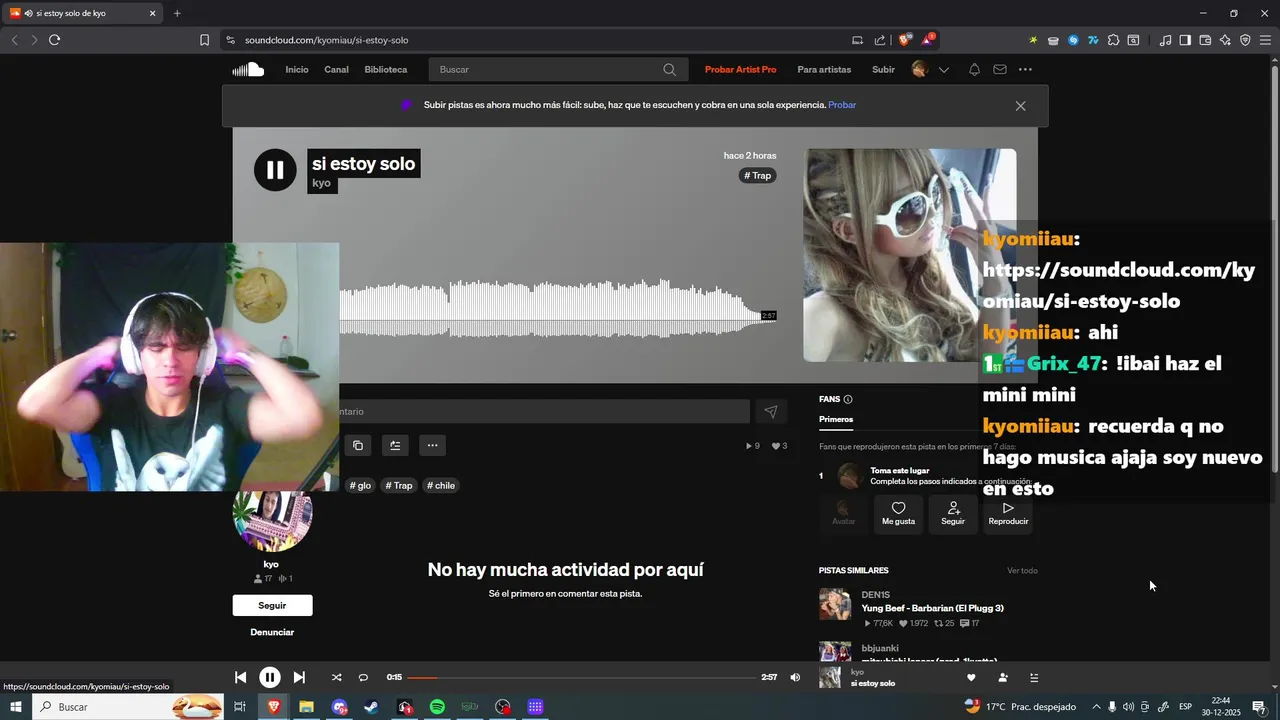The image size is (1280, 720).
Task: Seek within the track waveform
Action: (x=557, y=310)
